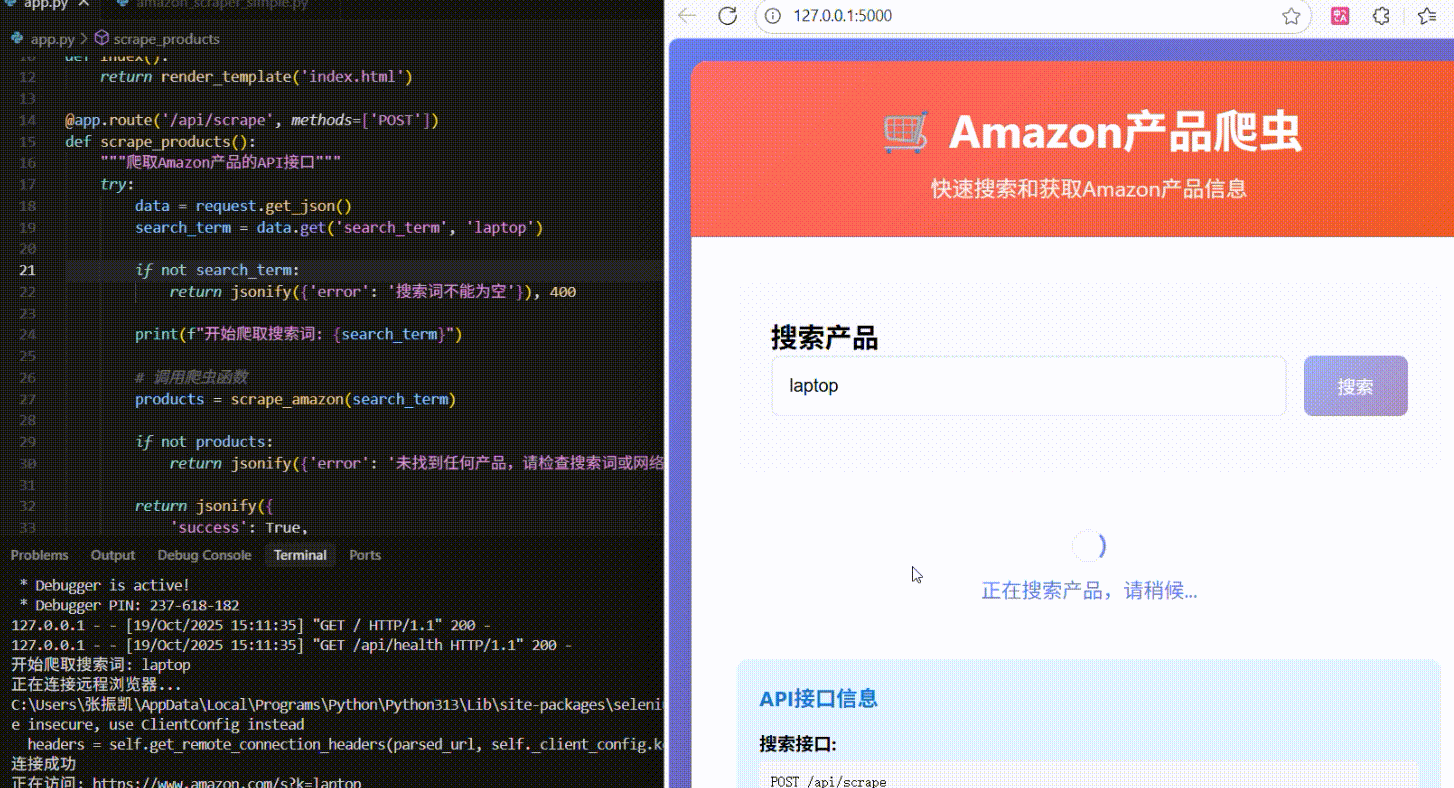Focus the product search field containing laptop
This screenshot has height=788, width=1454.
(1028, 386)
